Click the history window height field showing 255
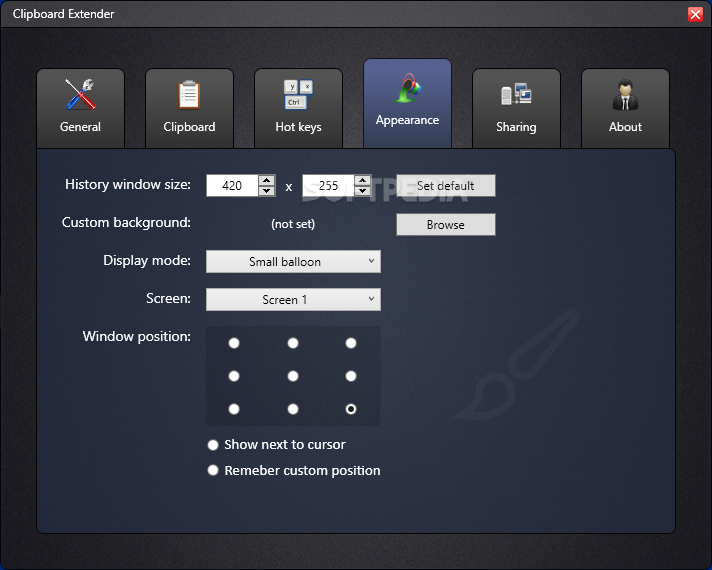 tap(328, 185)
